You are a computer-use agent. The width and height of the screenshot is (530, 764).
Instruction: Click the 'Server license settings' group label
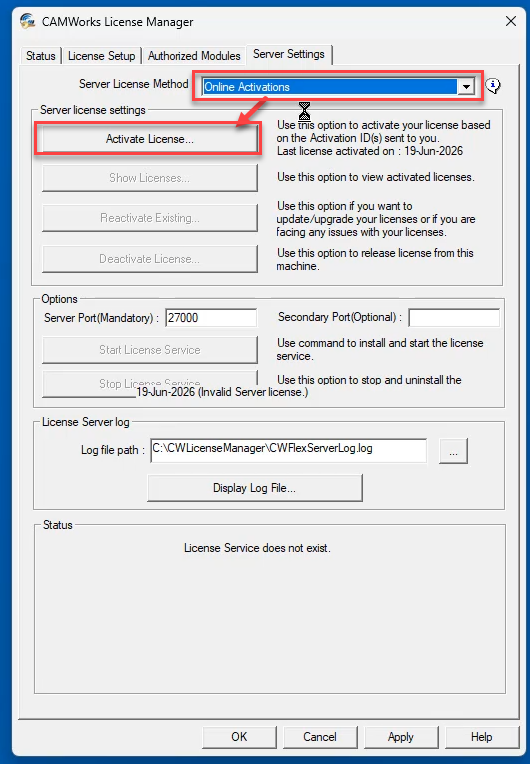93,110
